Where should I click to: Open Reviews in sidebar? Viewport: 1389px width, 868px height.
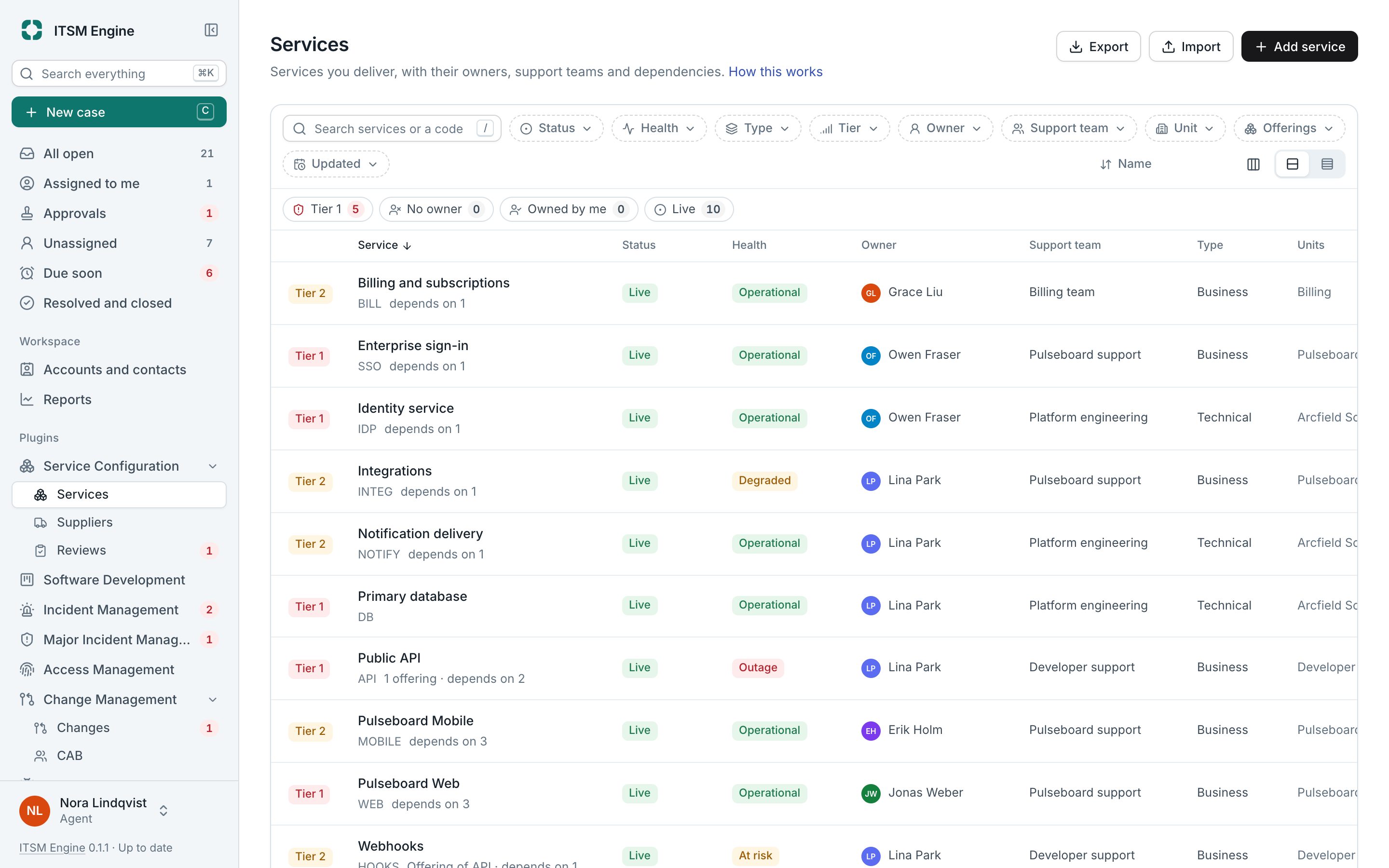point(119,551)
